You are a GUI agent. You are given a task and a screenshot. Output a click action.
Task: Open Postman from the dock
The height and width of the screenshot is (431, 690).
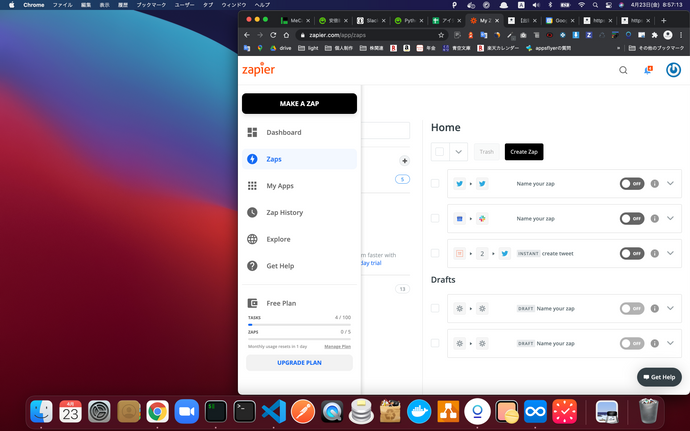click(x=303, y=412)
